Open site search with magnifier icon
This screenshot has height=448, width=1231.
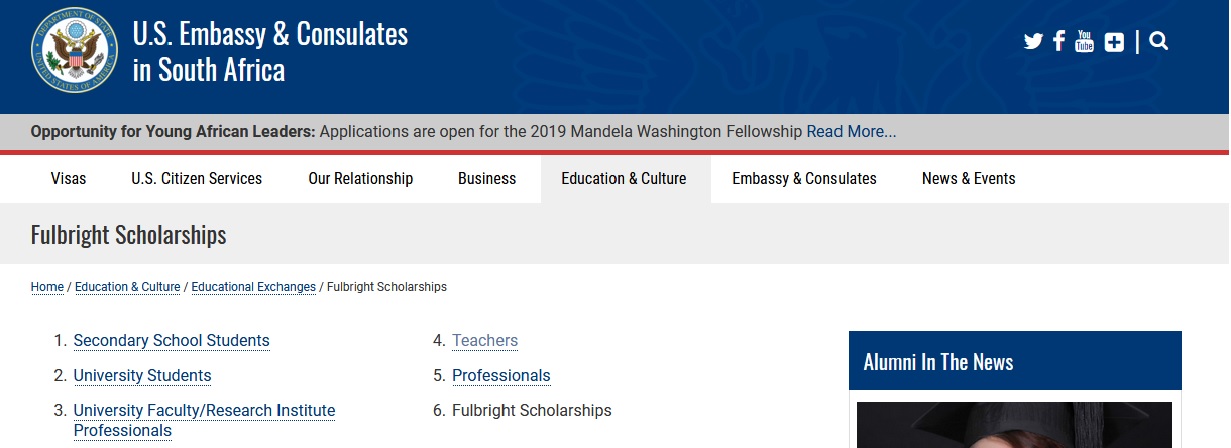[1159, 42]
